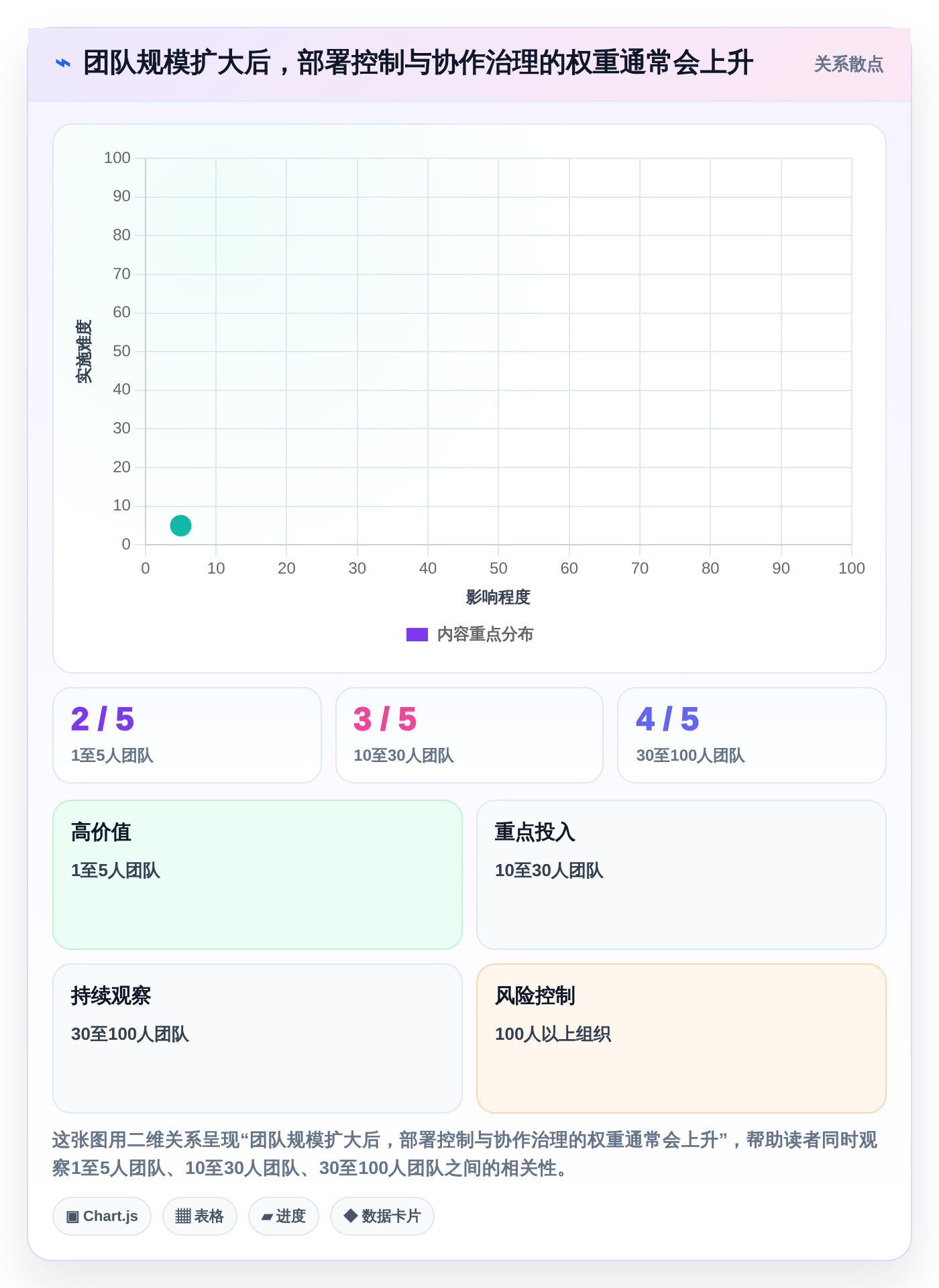Open the 高价值 quadrant card

click(x=258, y=875)
